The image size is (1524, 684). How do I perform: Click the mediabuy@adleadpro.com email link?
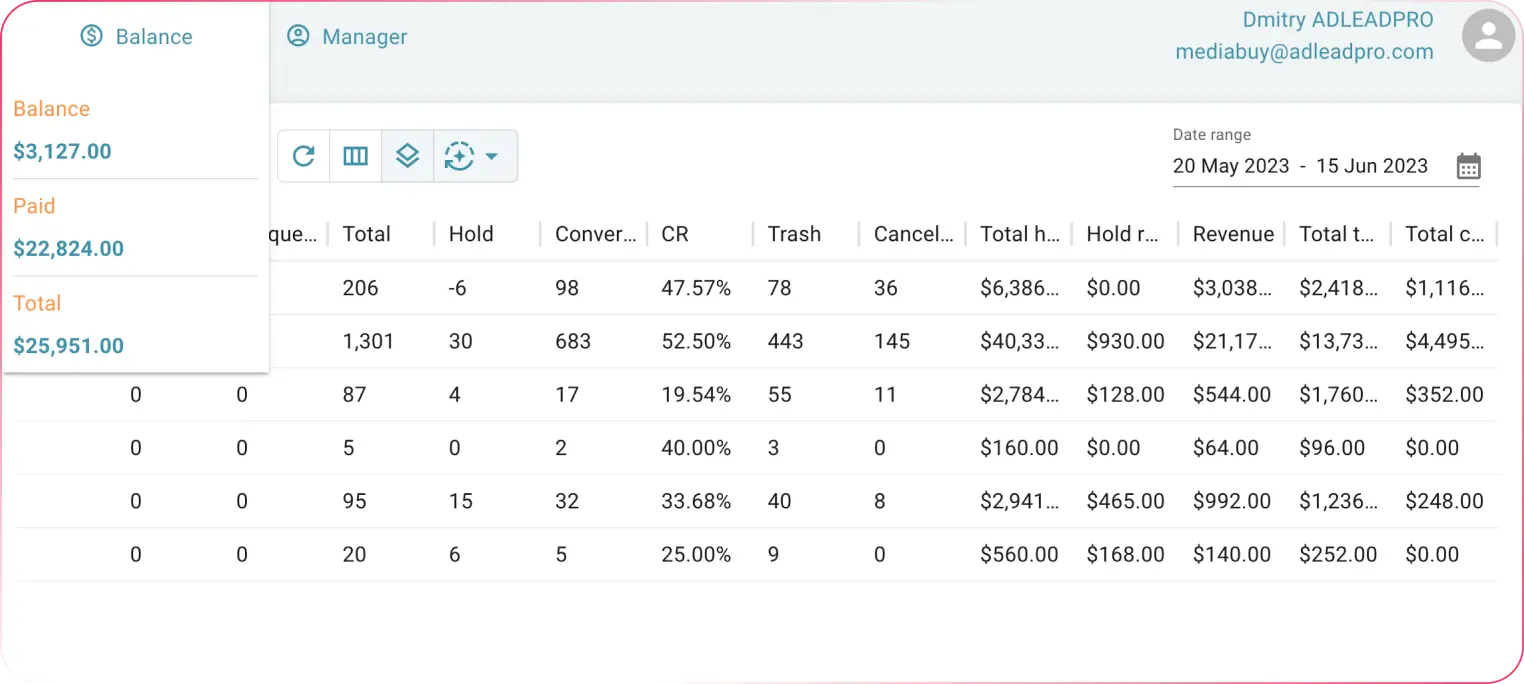pyautogui.click(x=1304, y=52)
